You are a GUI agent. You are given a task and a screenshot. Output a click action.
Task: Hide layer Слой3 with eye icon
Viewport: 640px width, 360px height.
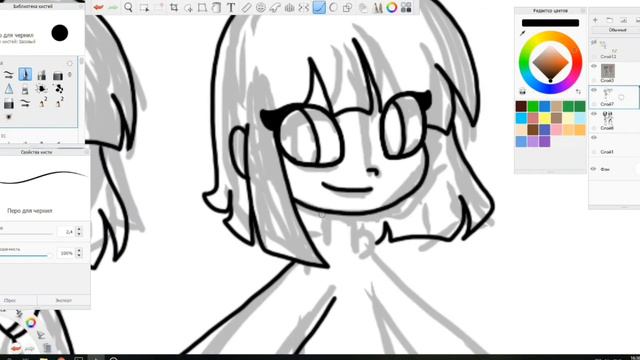(594, 66)
